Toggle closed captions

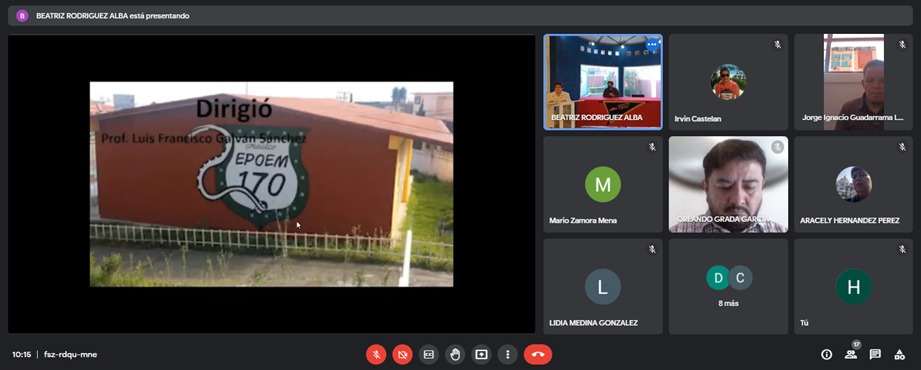[429, 354]
